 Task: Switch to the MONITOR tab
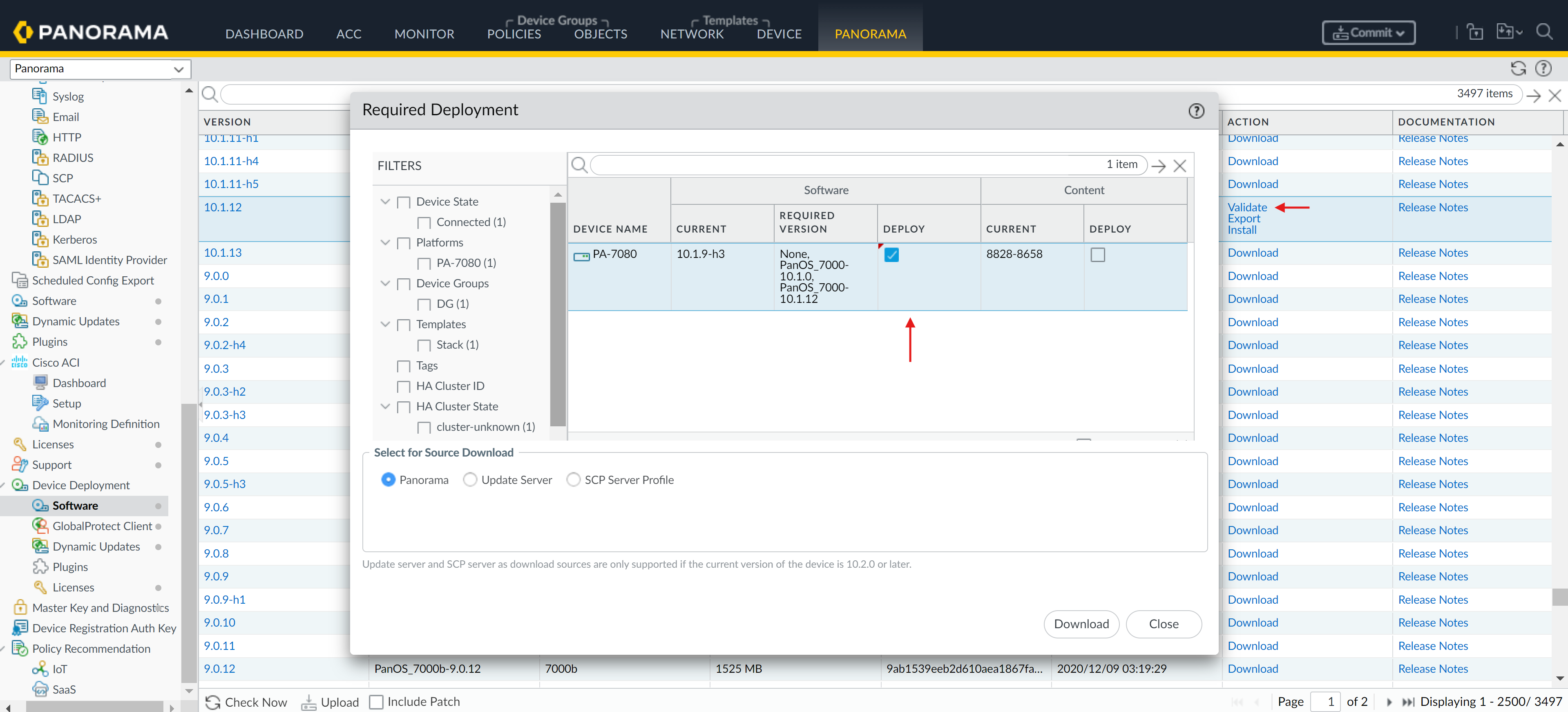[424, 34]
